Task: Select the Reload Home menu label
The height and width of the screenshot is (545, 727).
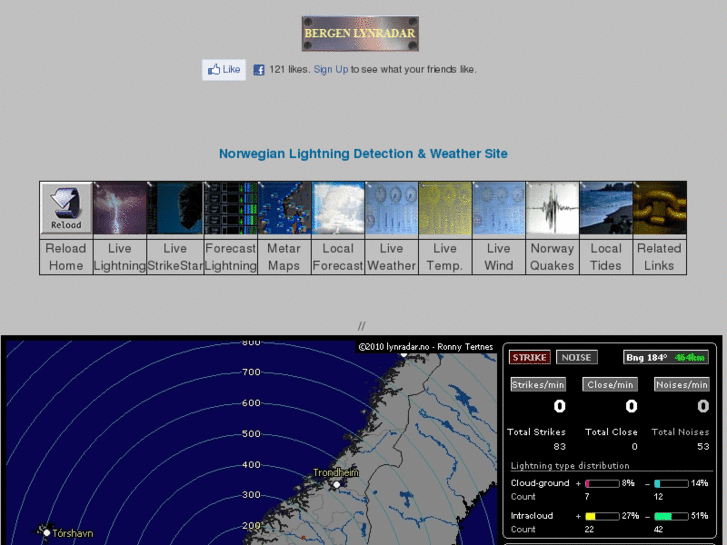Action: 66,257
